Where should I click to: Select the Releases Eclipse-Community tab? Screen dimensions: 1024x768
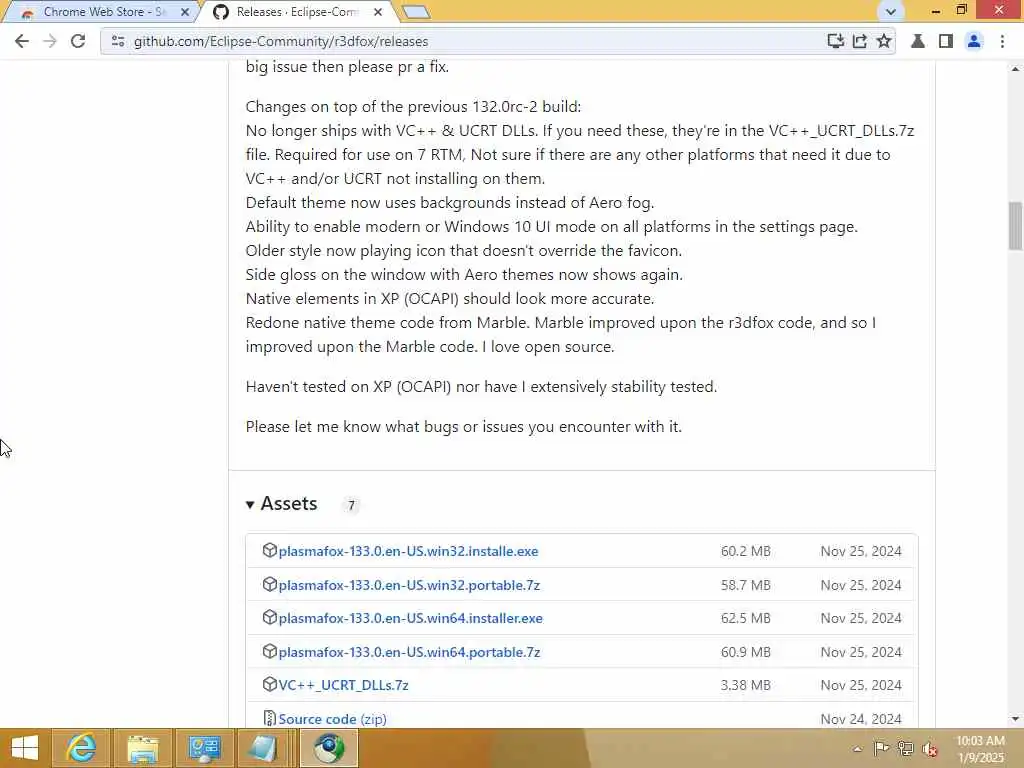(294, 12)
